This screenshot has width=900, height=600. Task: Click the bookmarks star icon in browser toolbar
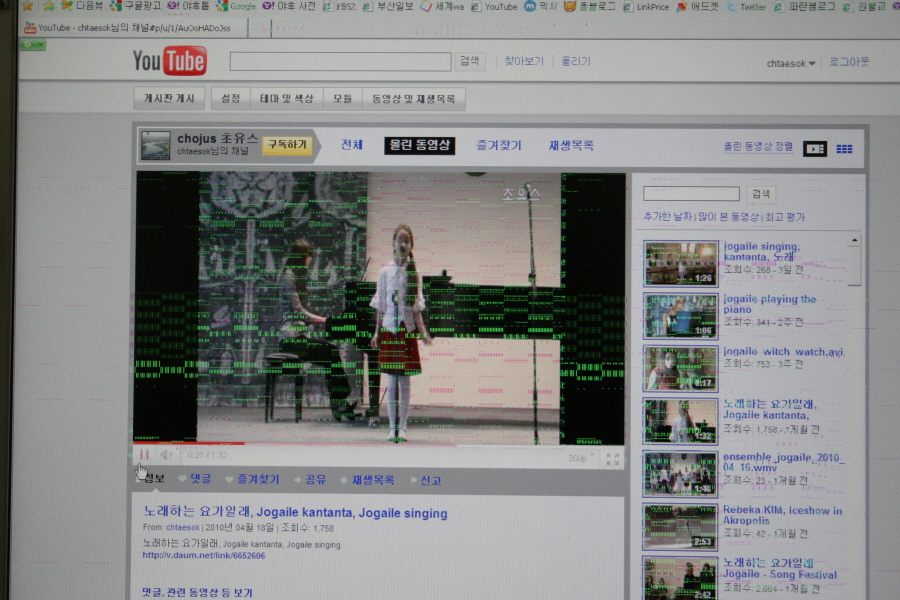(x=27, y=6)
